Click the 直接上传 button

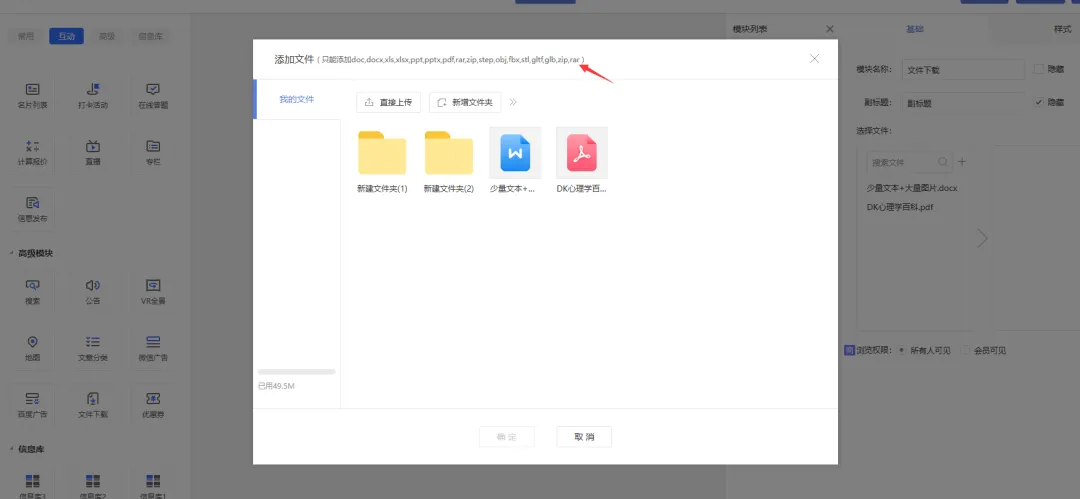click(x=388, y=103)
